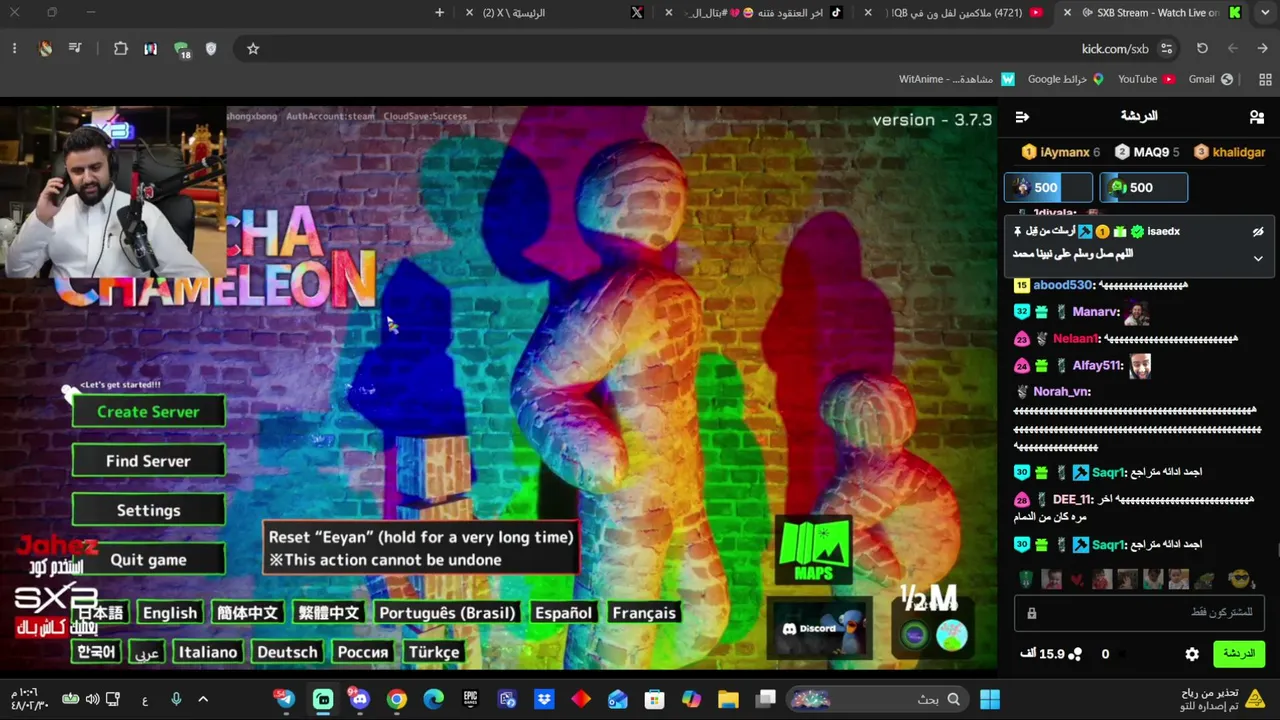Click the taskbar search box
This screenshot has height=720, width=1280.
pyautogui.click(x=877, y=699)
